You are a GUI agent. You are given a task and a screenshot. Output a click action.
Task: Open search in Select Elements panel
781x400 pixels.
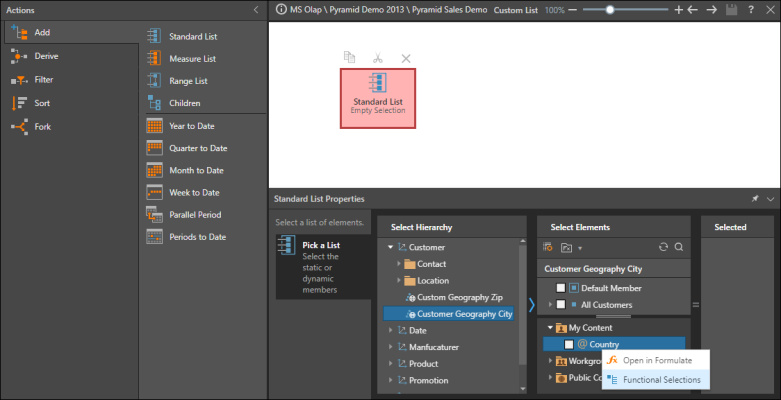point(678,247)
